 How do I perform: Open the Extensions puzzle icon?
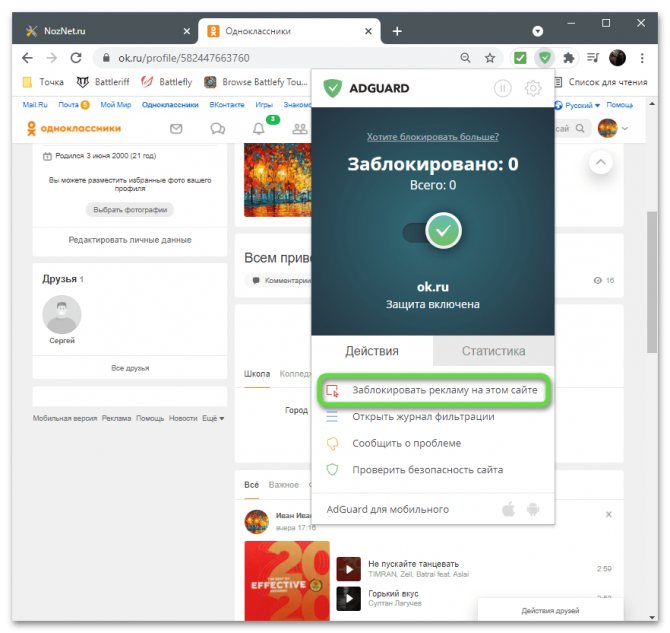[568, 58]
